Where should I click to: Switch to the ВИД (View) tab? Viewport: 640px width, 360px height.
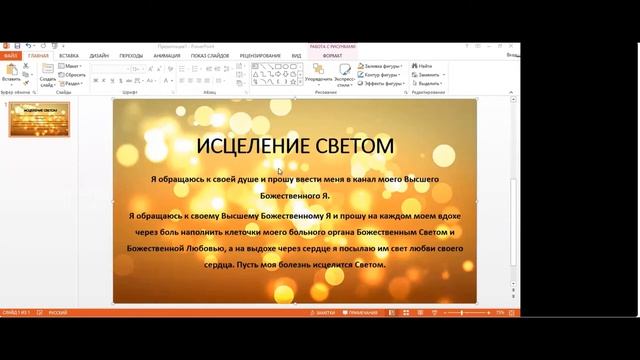pyautogui.click(x=296, y=56)
